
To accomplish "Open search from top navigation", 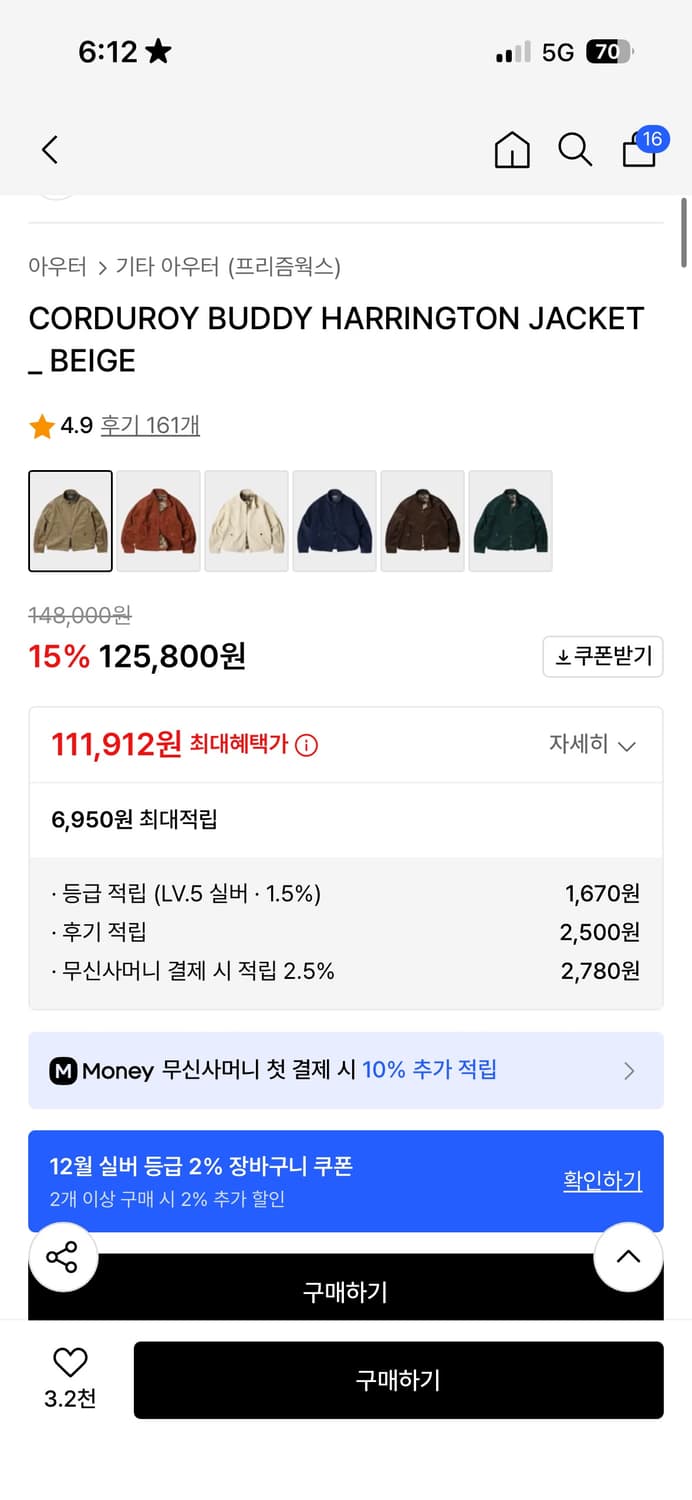I will [575, 150].
